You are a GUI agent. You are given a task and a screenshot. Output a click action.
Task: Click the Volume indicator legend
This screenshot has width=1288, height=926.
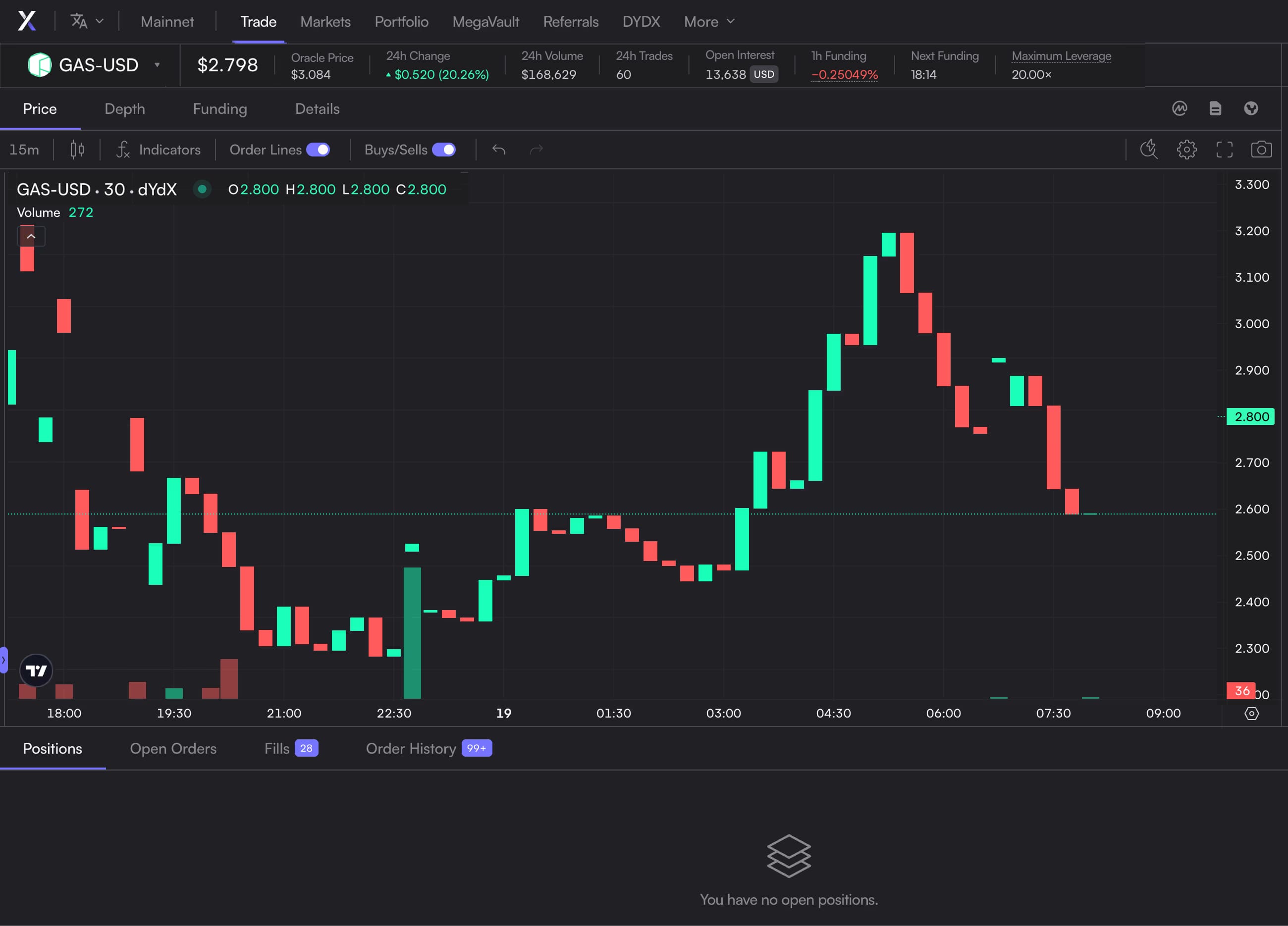[x=54, y=212]
